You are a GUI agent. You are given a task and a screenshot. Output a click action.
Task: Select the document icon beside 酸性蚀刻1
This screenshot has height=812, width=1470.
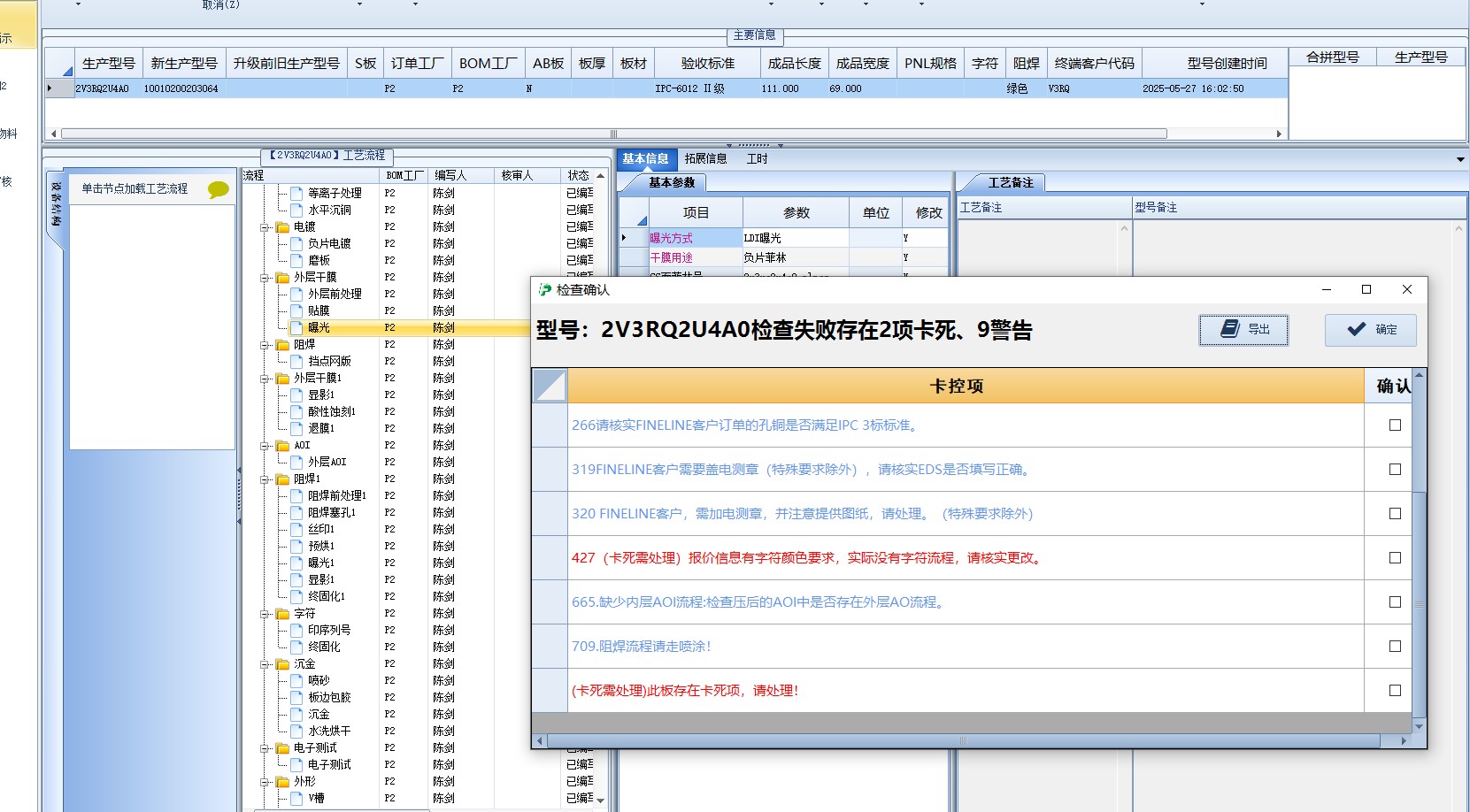pyautogui.click(x=297, y=411)
